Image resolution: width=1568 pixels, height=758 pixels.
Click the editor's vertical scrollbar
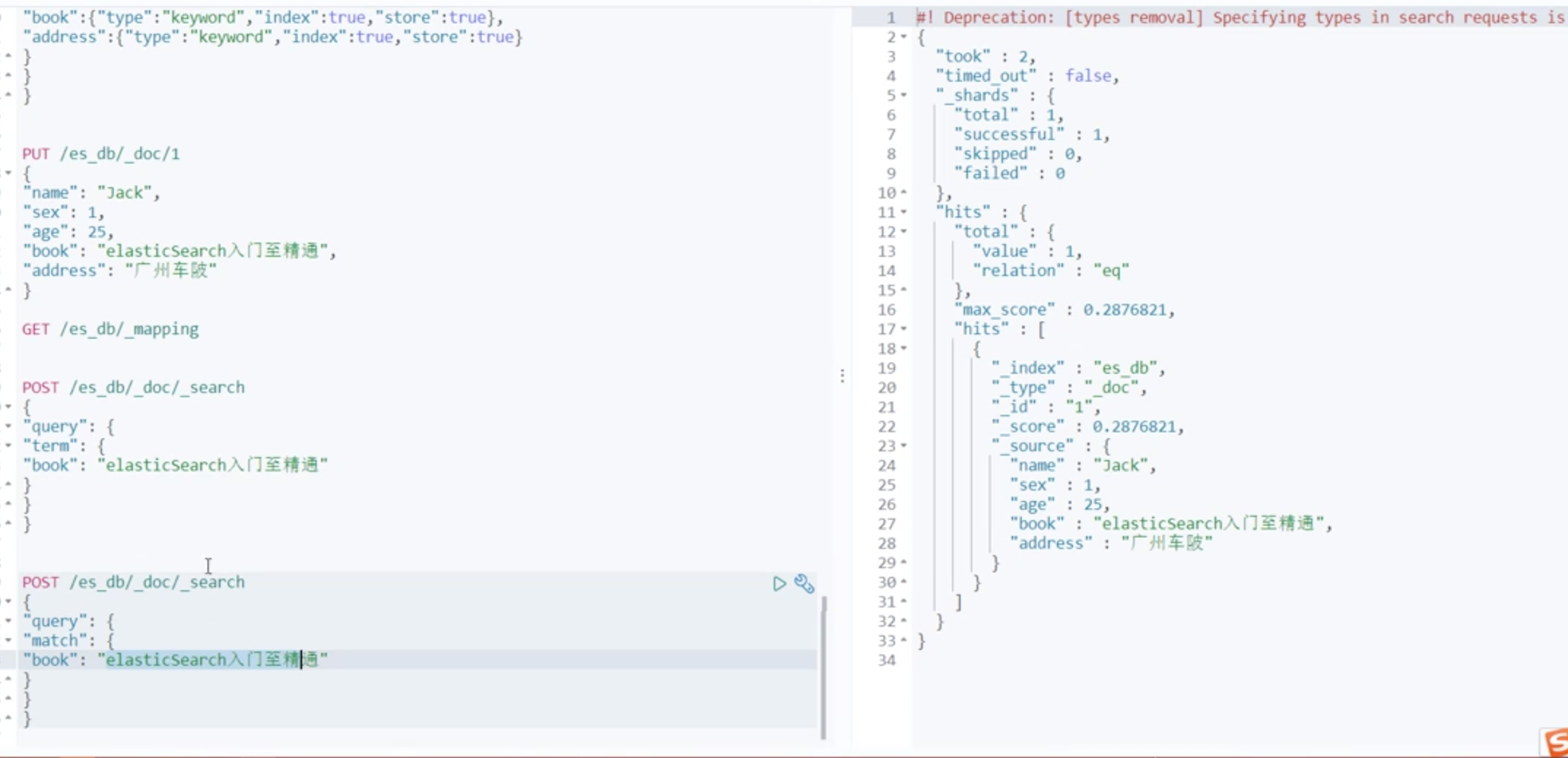pos(823,667)
